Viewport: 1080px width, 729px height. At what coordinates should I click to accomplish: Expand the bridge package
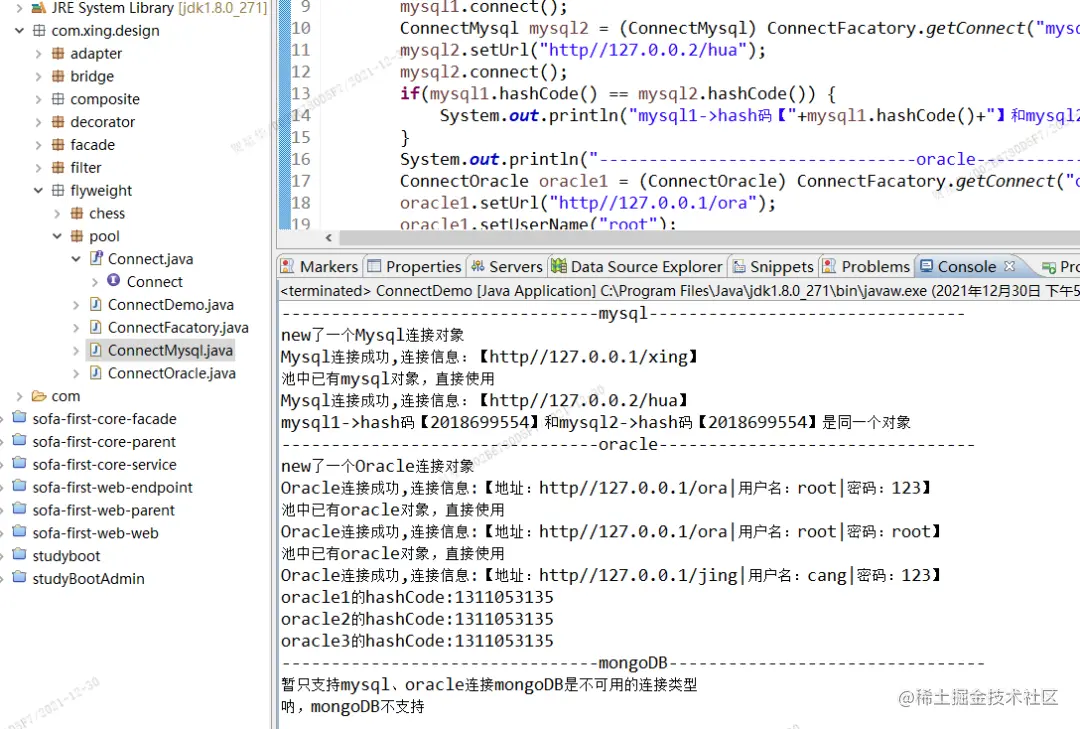pyautogui.click(x=39, y=76)
